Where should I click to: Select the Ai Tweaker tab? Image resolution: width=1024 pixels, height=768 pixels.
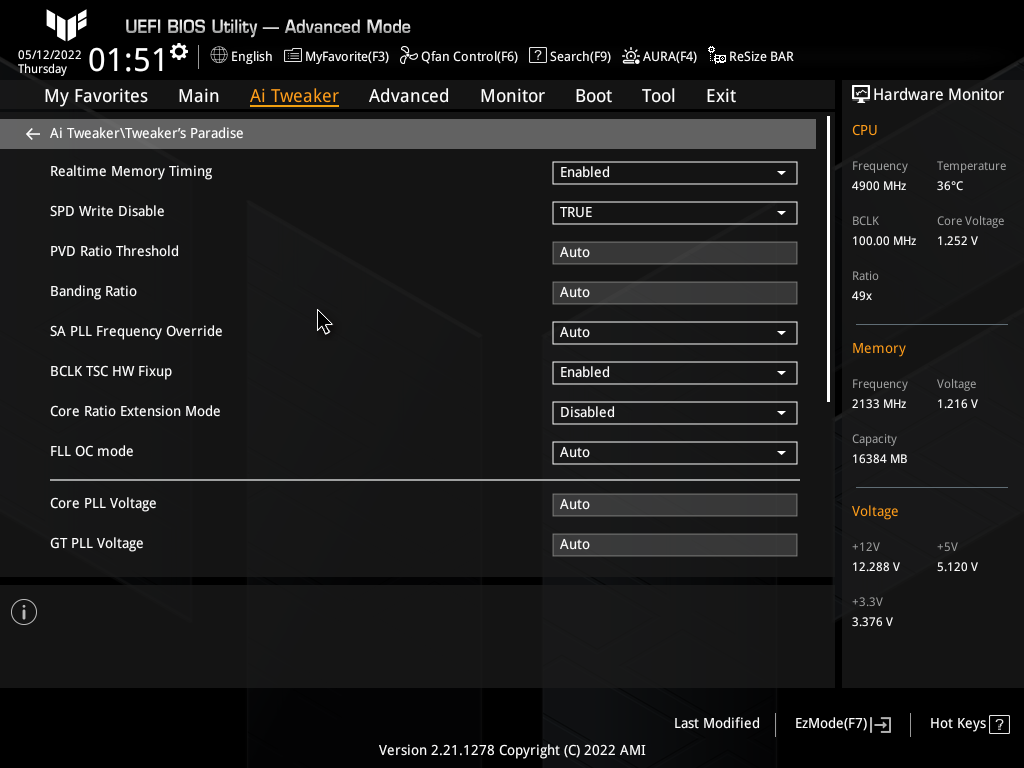pos(294,96)
